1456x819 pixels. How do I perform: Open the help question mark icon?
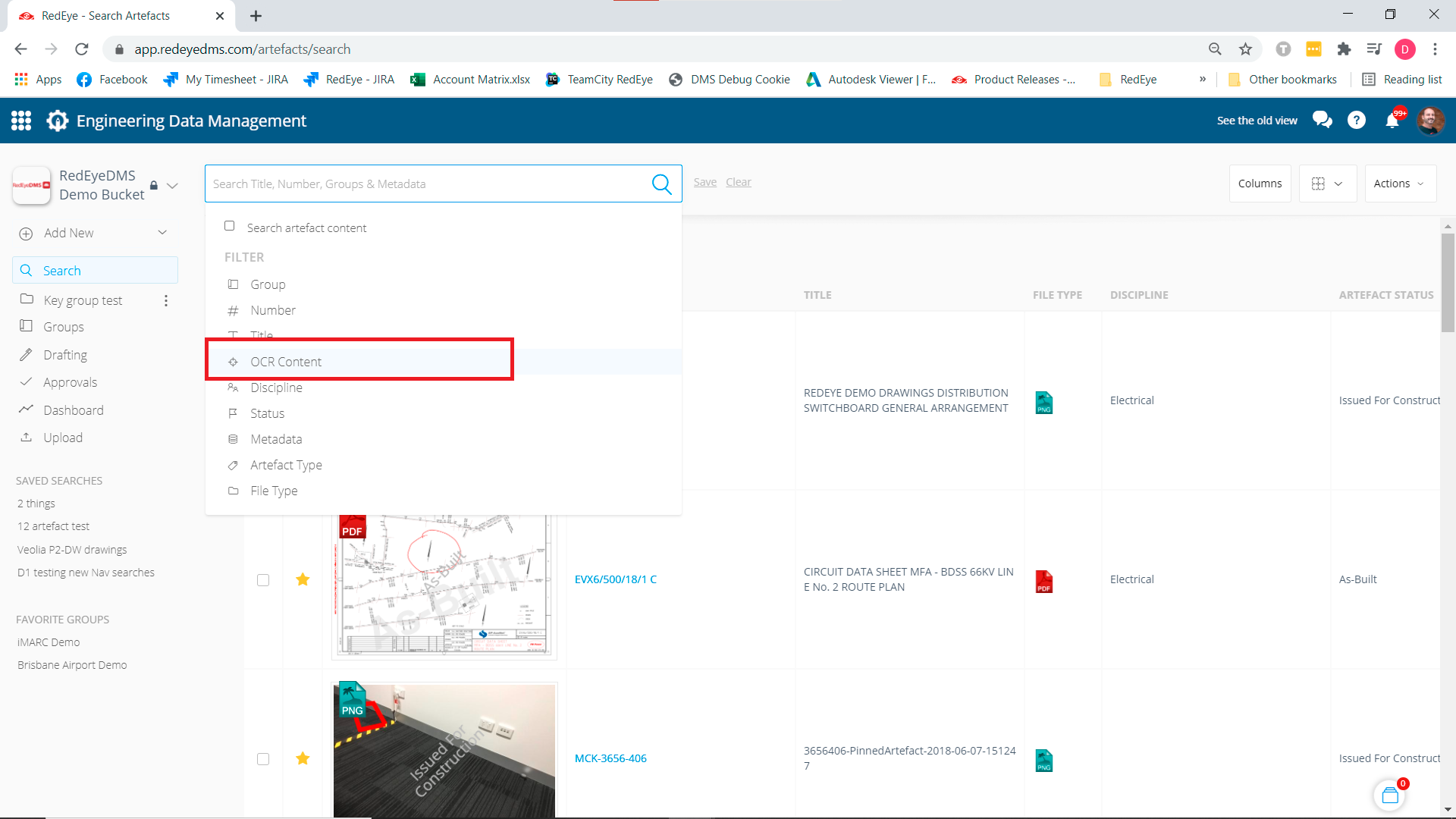[x=1357, y=120]
